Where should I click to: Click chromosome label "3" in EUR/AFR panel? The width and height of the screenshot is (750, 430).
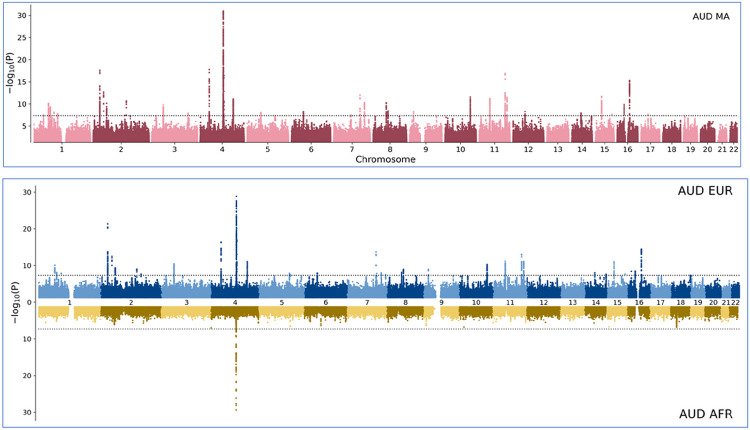point(187,303)
